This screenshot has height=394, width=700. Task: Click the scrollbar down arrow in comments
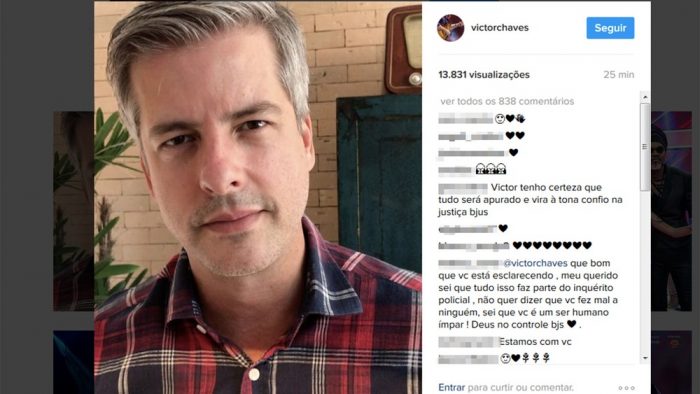coord(645,358)
